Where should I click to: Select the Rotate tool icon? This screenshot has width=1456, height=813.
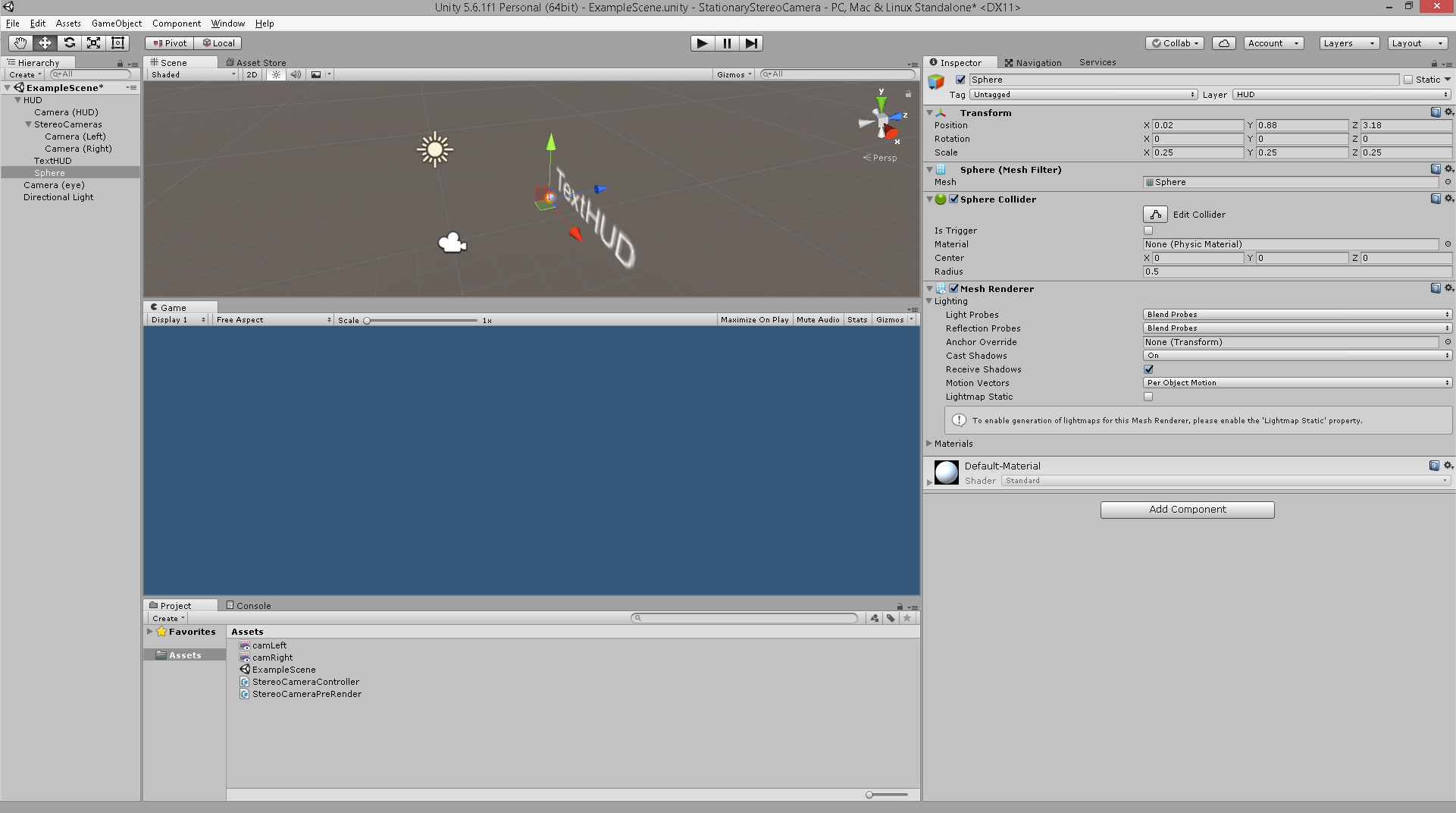pyautogui.click(x=69, y=43)
